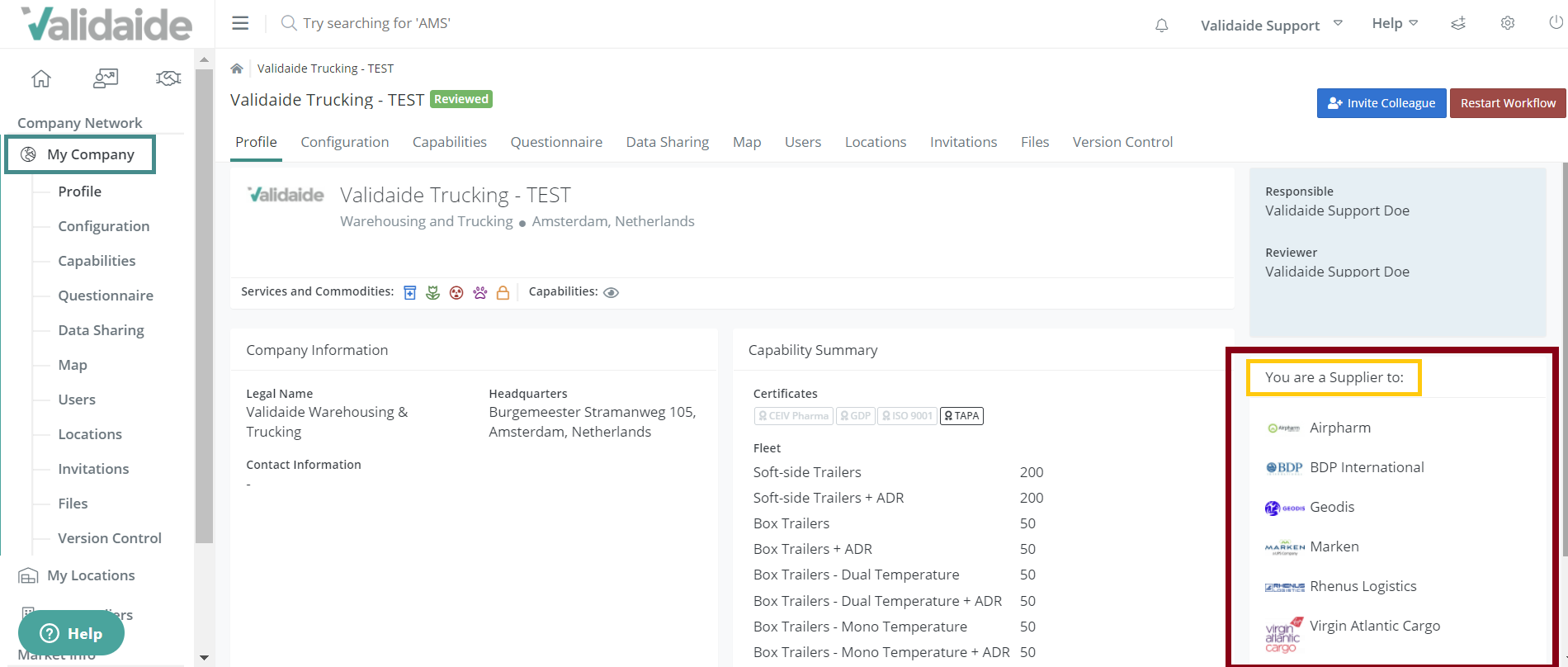The height and width of the screenshot is (667, 1568).
Task: Click the Geodis logo
Action: tap(1284, 508)
